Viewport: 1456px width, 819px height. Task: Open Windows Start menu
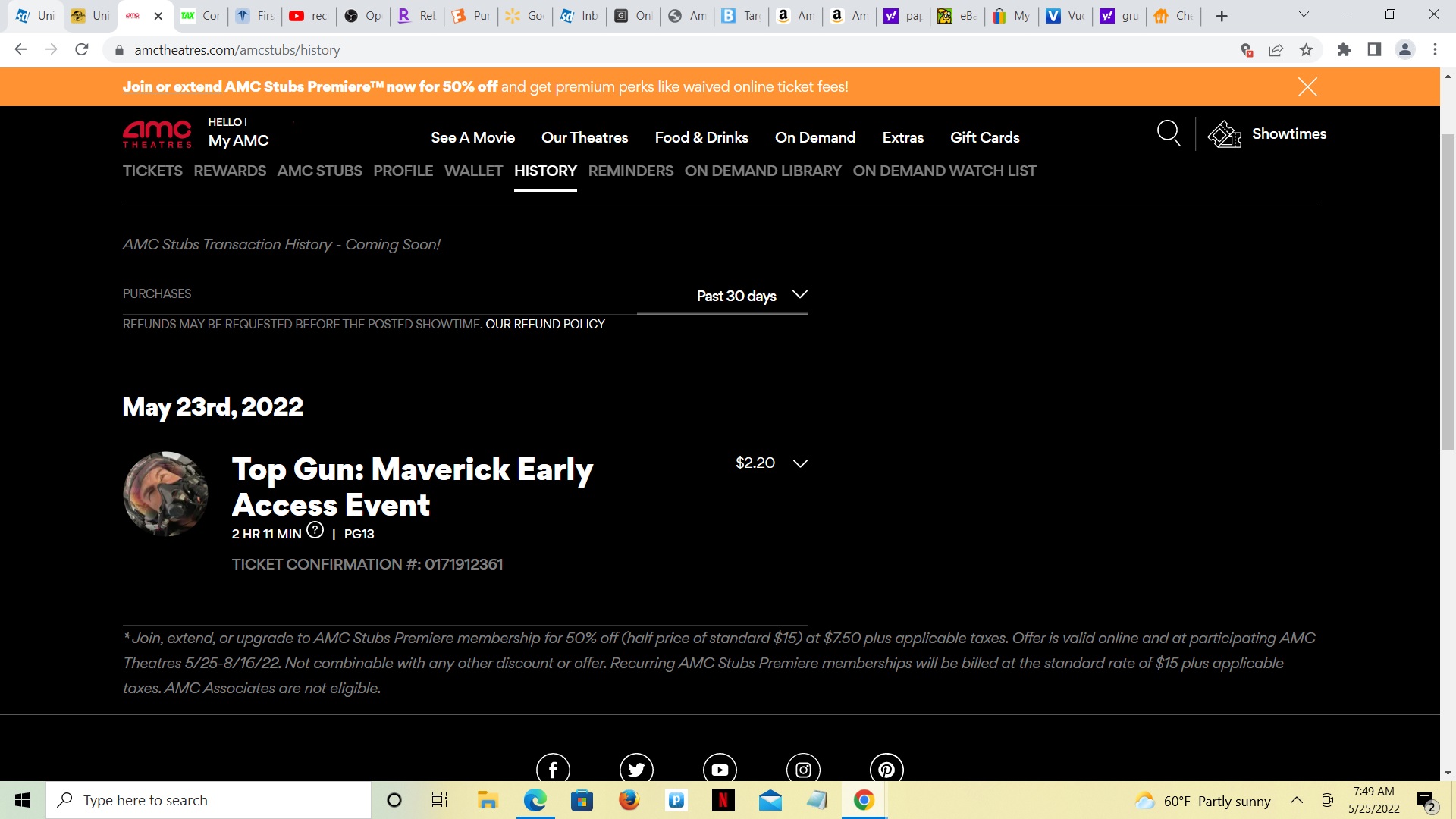click(23, 800)
